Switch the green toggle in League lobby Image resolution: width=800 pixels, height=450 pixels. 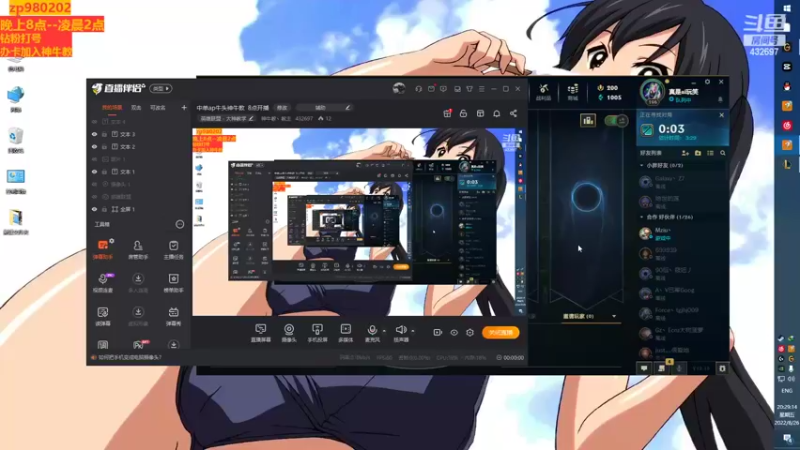616,121
